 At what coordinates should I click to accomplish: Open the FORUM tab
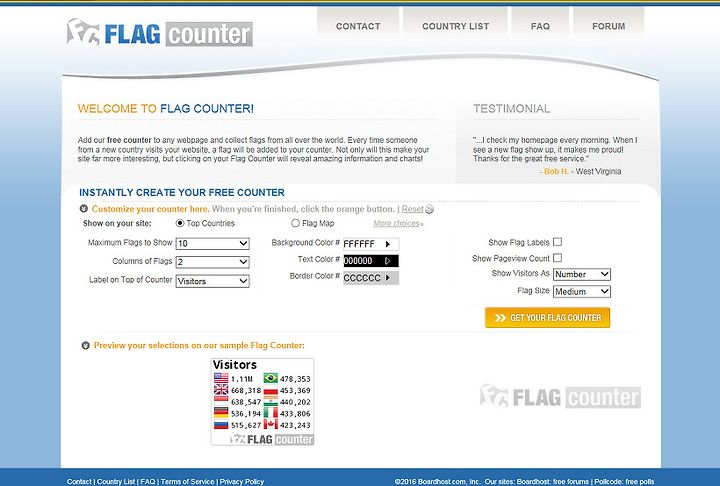coord(608,26)
